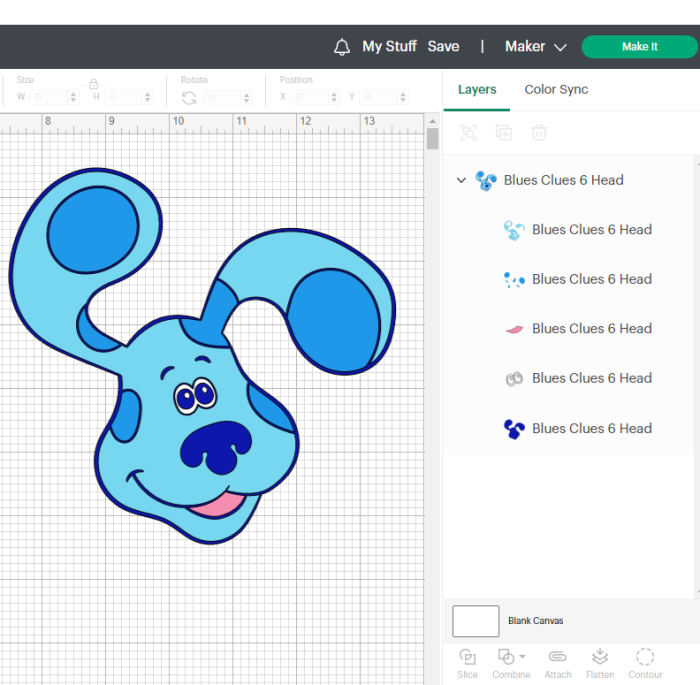700x685 pixels.
Task: Click the Combine tool
Action: (x=511, y=664)
